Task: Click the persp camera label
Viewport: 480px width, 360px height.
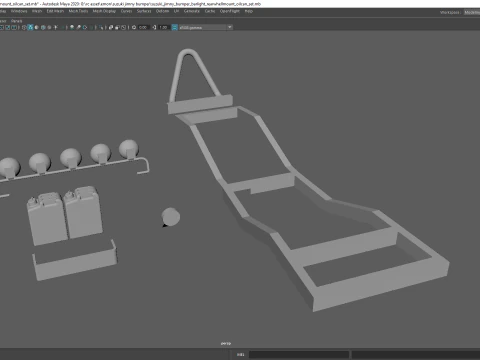Action: coord(226,343)
